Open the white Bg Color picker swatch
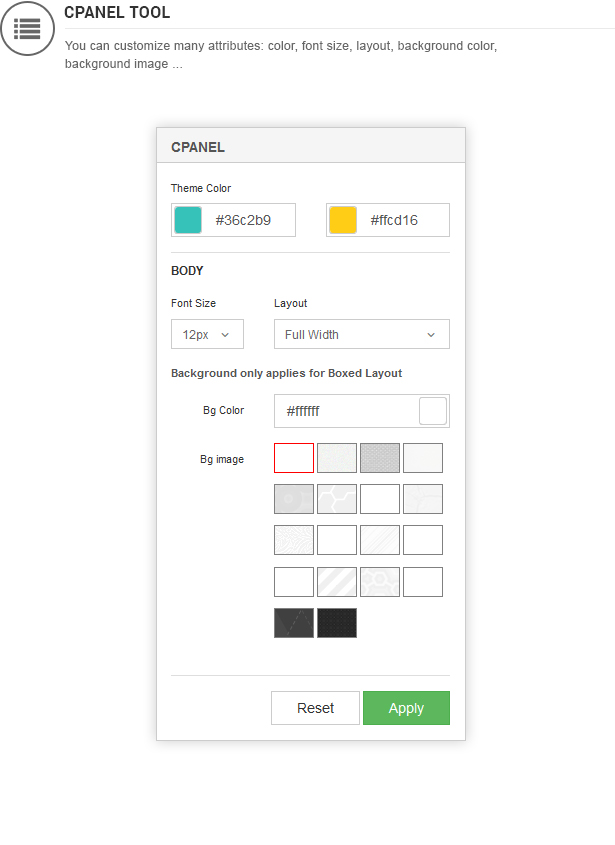Image resolution: width=615 pixels, height=845 pixels. pos(433,411)
